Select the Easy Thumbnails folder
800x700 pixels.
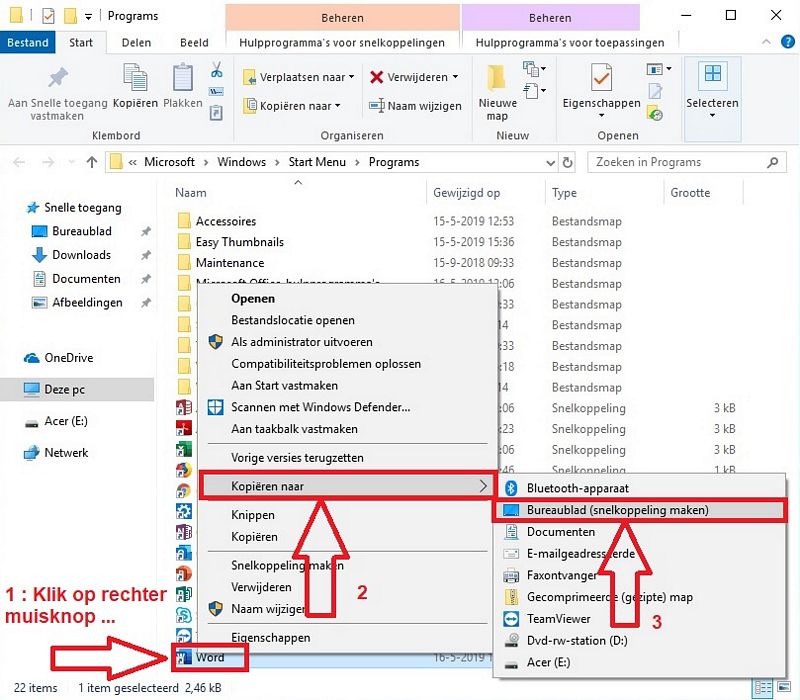pos(239,242)
